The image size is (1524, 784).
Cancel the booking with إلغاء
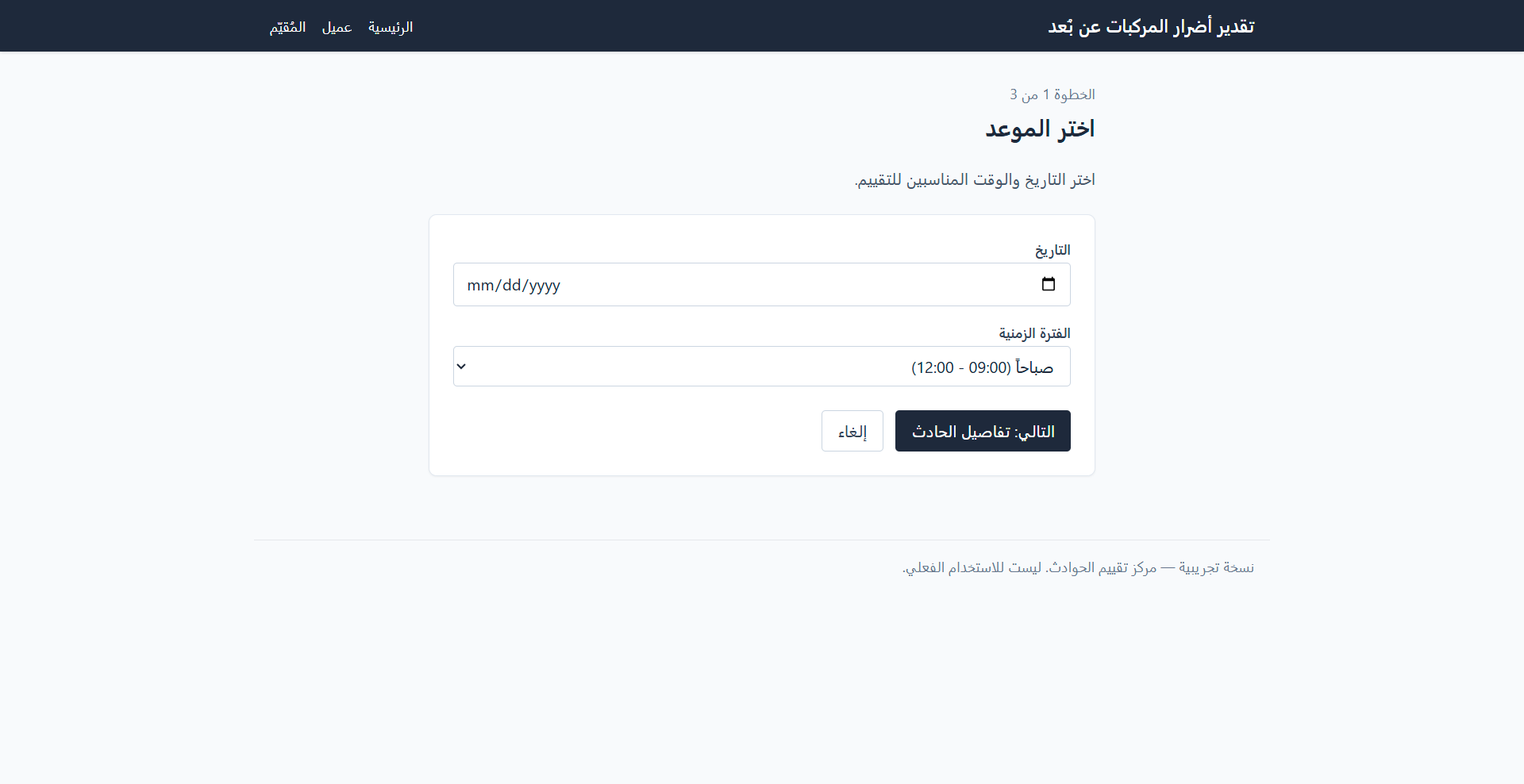click(x=852, y=431)
